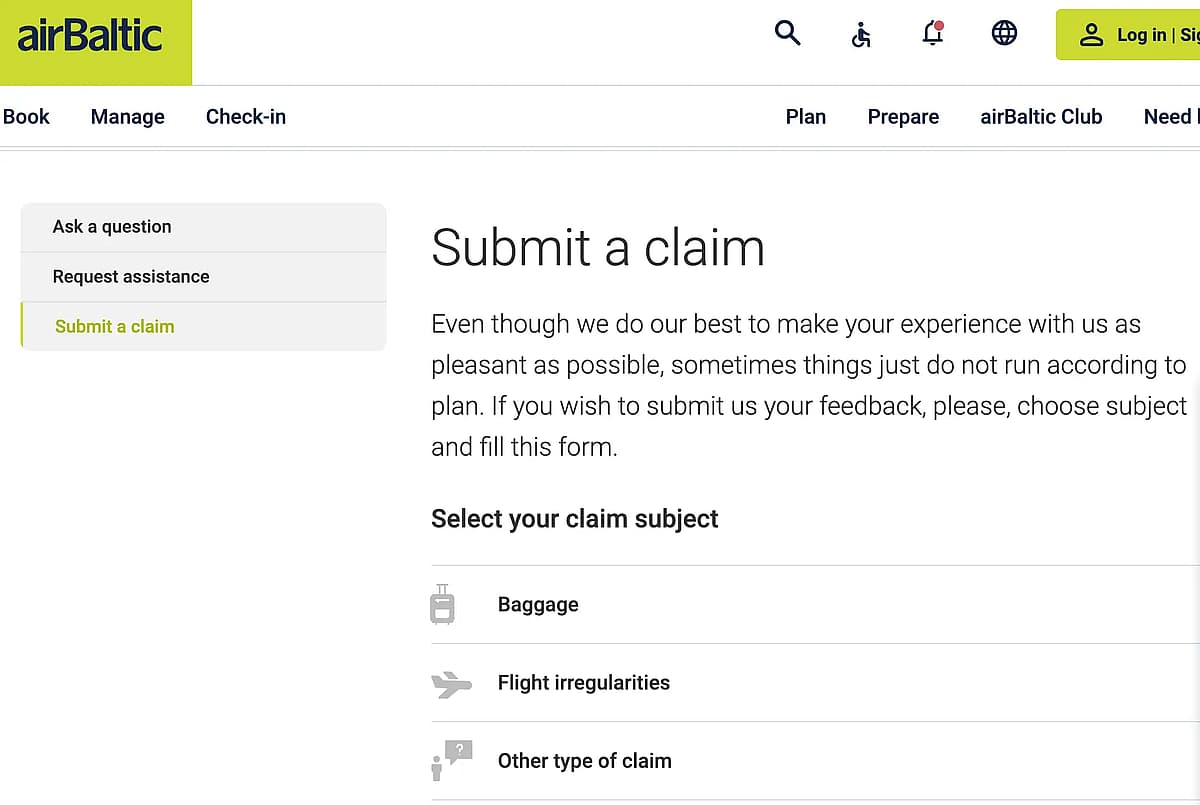Click the user profile icon in Log in button
Viewport: 1200px width, 805px height.
(1091, 35)
